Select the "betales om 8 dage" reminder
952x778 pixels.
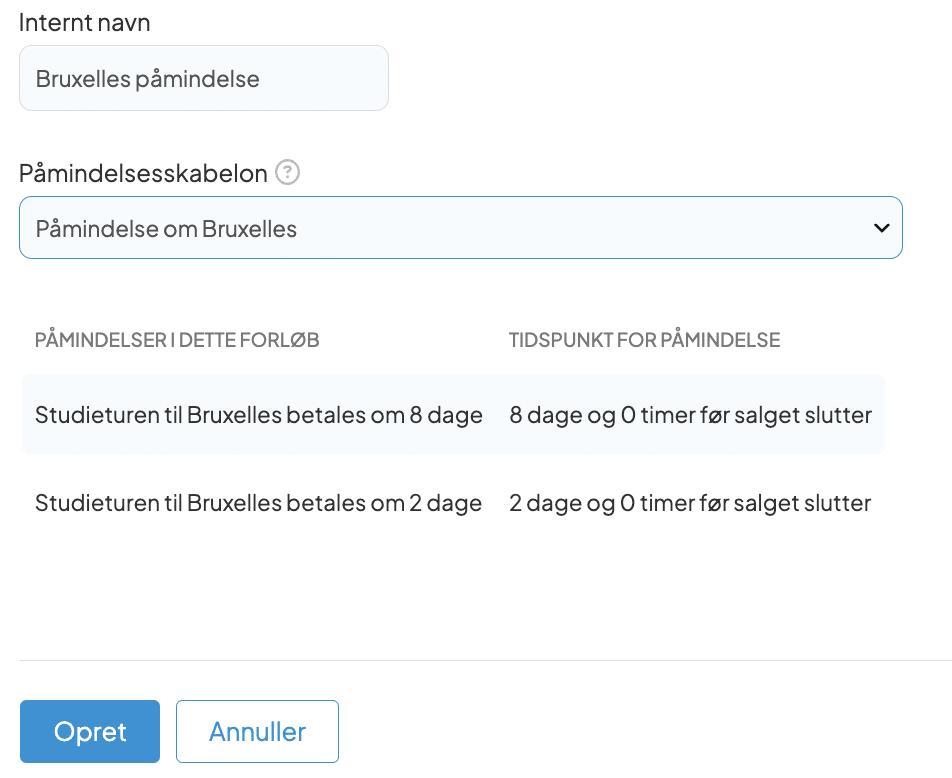click(258, 415)
